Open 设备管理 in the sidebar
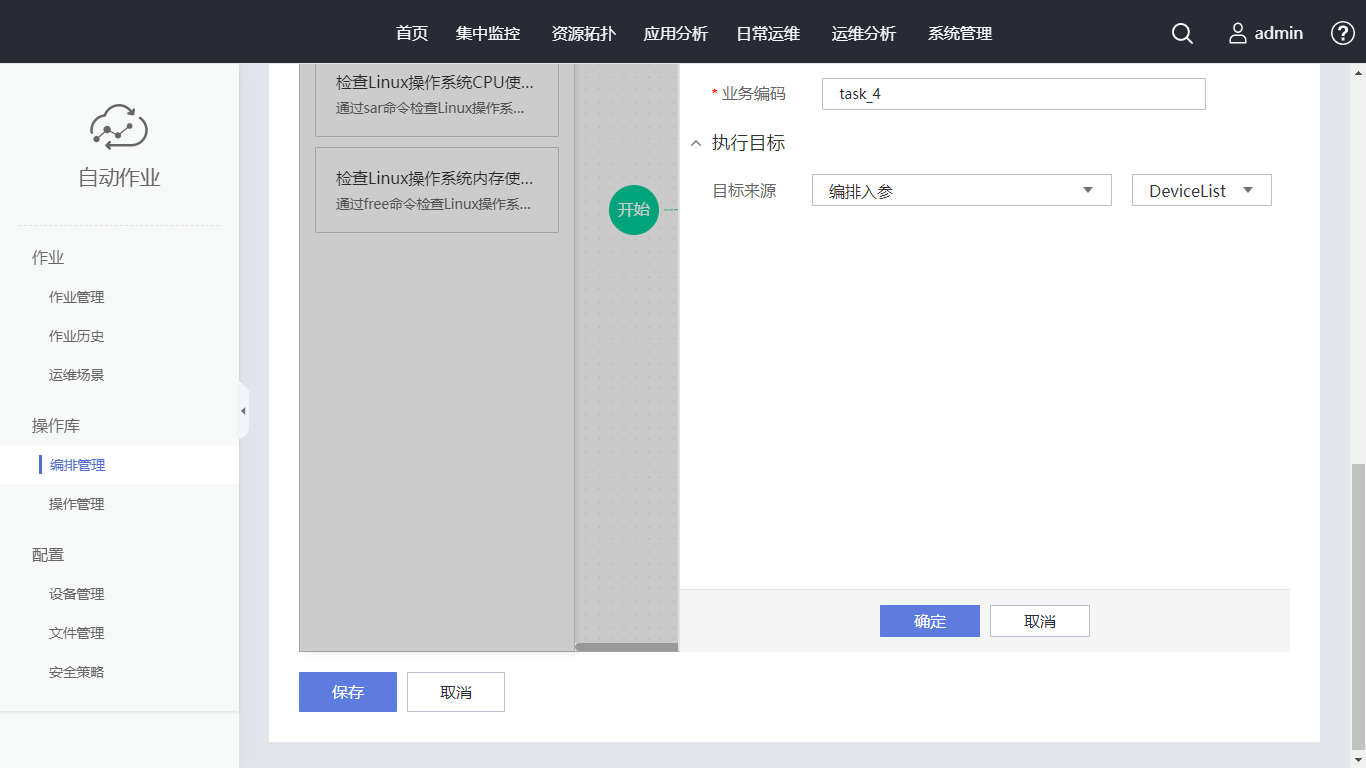 [77, 594]
